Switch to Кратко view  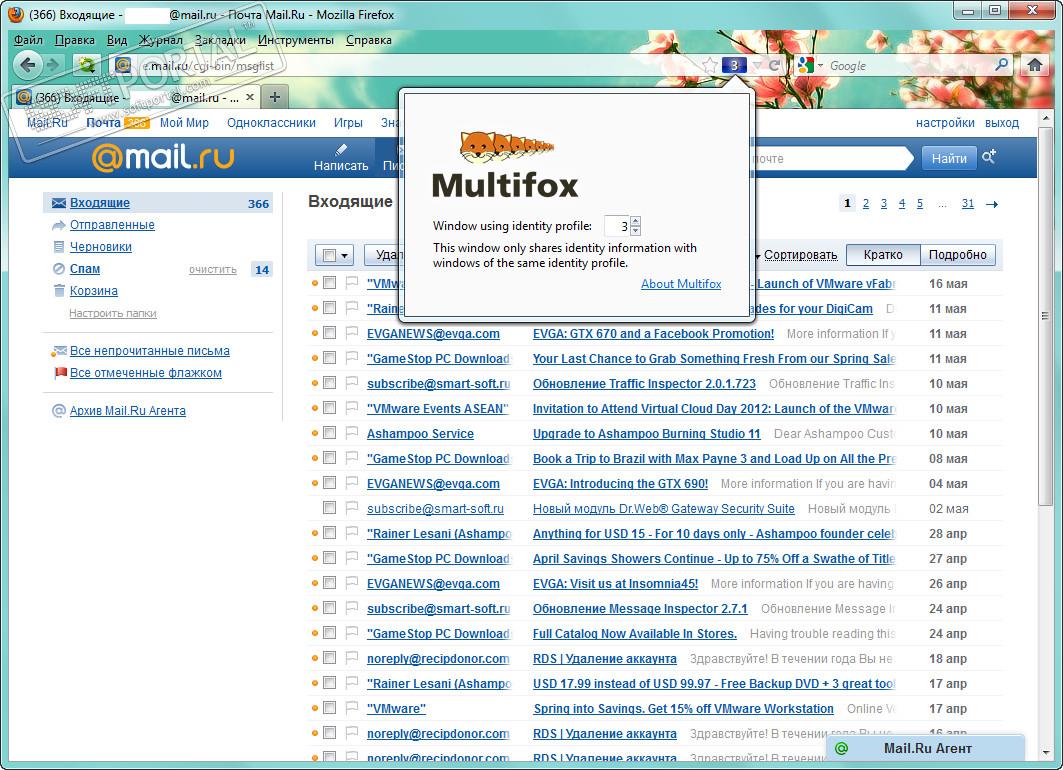coord(883,255)
